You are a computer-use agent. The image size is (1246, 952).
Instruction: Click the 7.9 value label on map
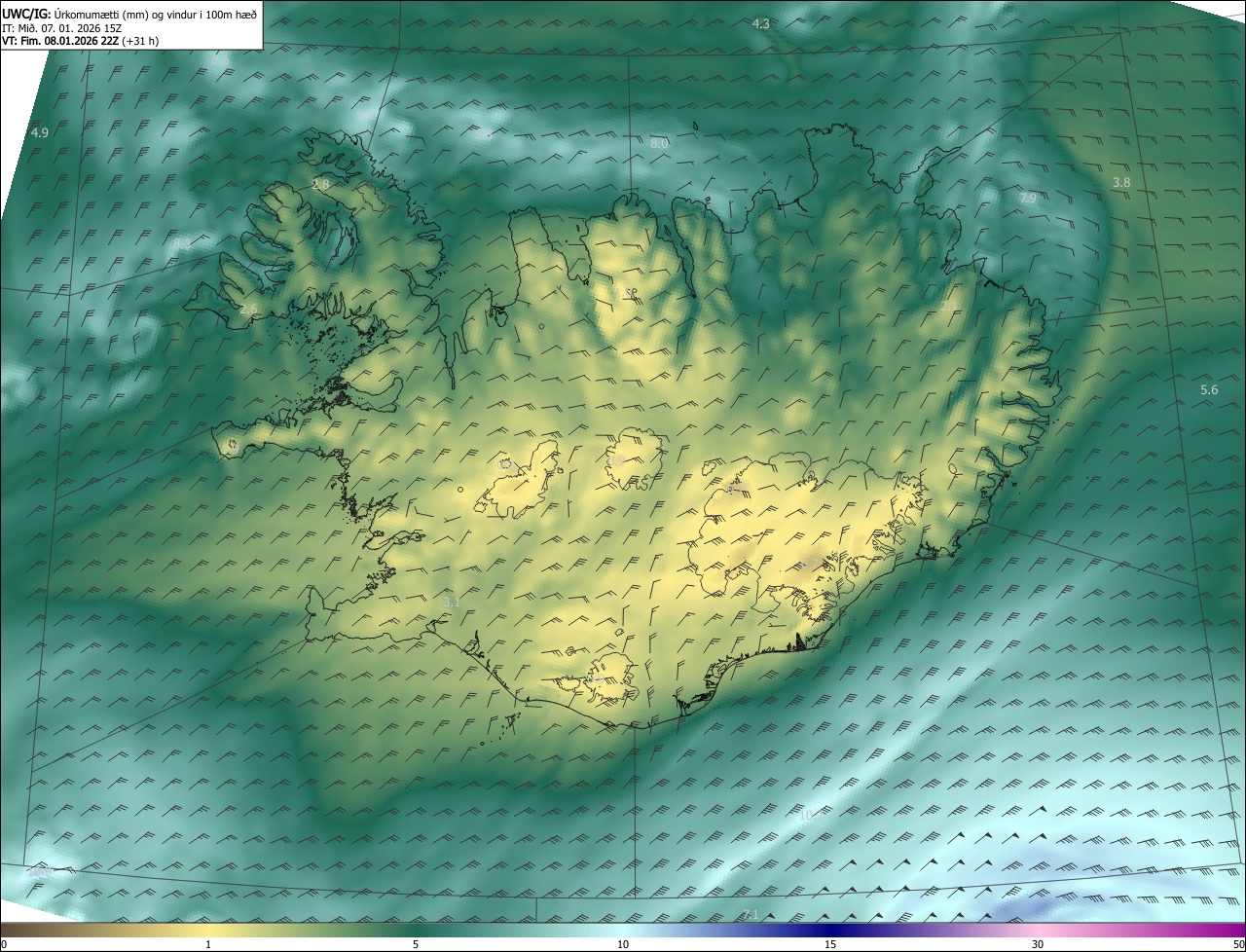click(1028, 198)
